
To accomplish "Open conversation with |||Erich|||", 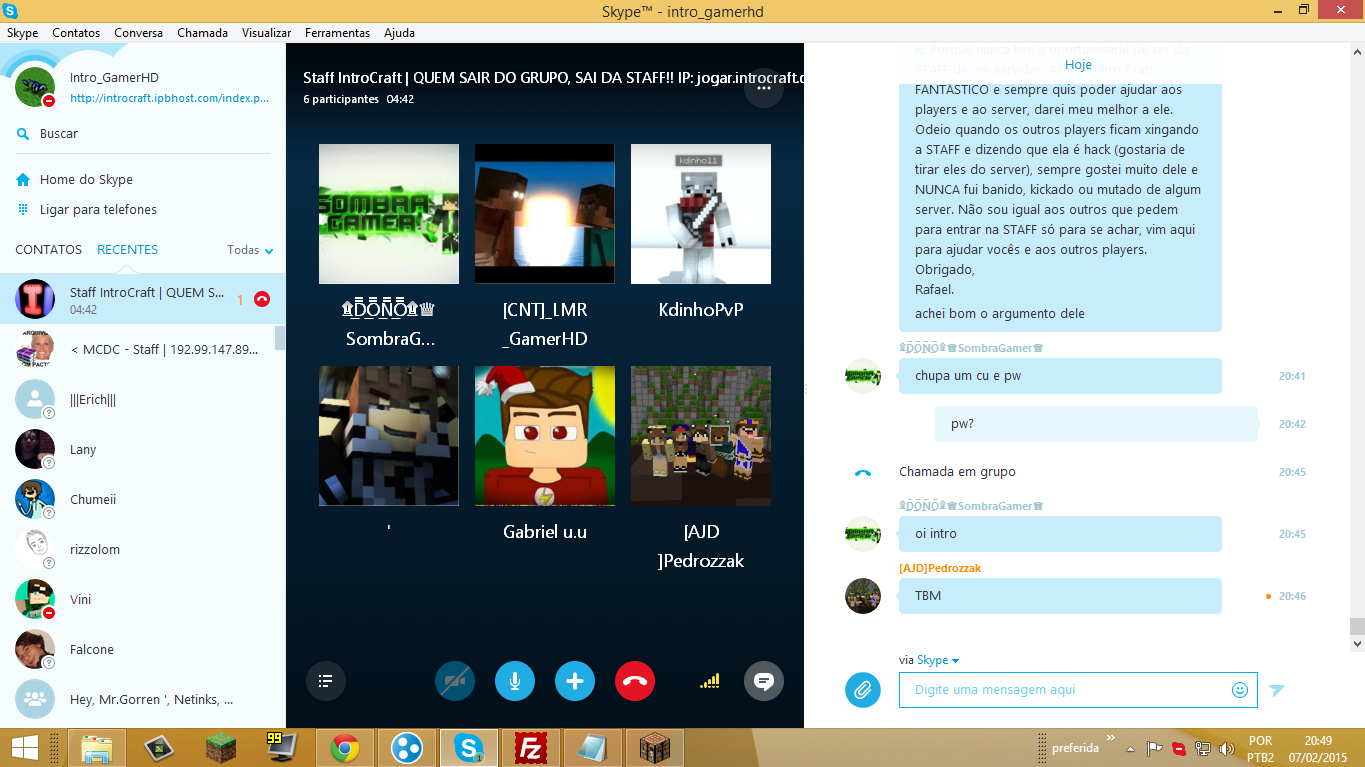I will point(142,399).
